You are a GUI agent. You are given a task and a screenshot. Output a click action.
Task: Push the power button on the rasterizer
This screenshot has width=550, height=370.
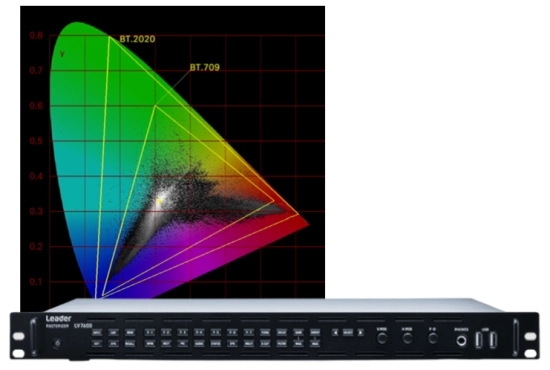pyautogui.click(x=58, y=343)
